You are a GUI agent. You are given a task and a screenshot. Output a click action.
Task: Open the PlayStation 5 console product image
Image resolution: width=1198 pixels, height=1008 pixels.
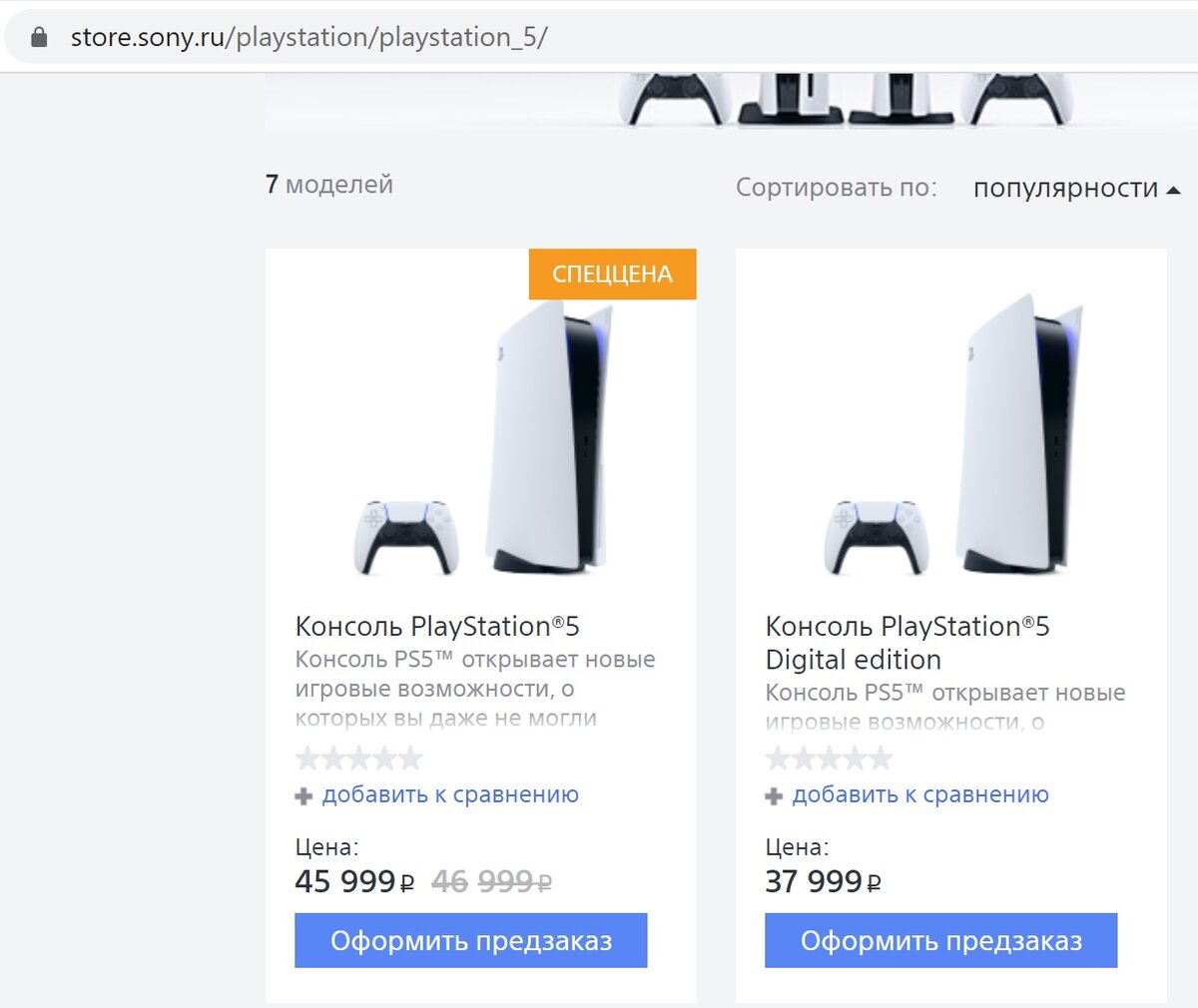click(x=480, y=439)
